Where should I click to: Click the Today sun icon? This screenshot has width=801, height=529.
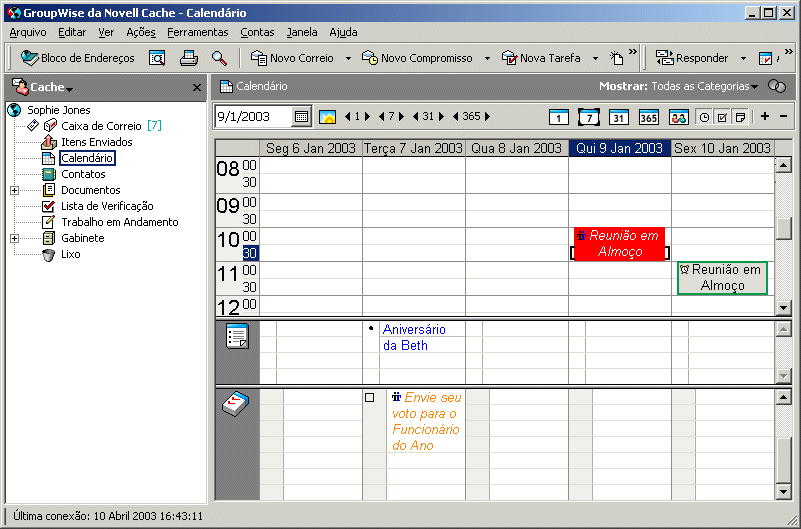pyautogui.click(x=327, y=117)
